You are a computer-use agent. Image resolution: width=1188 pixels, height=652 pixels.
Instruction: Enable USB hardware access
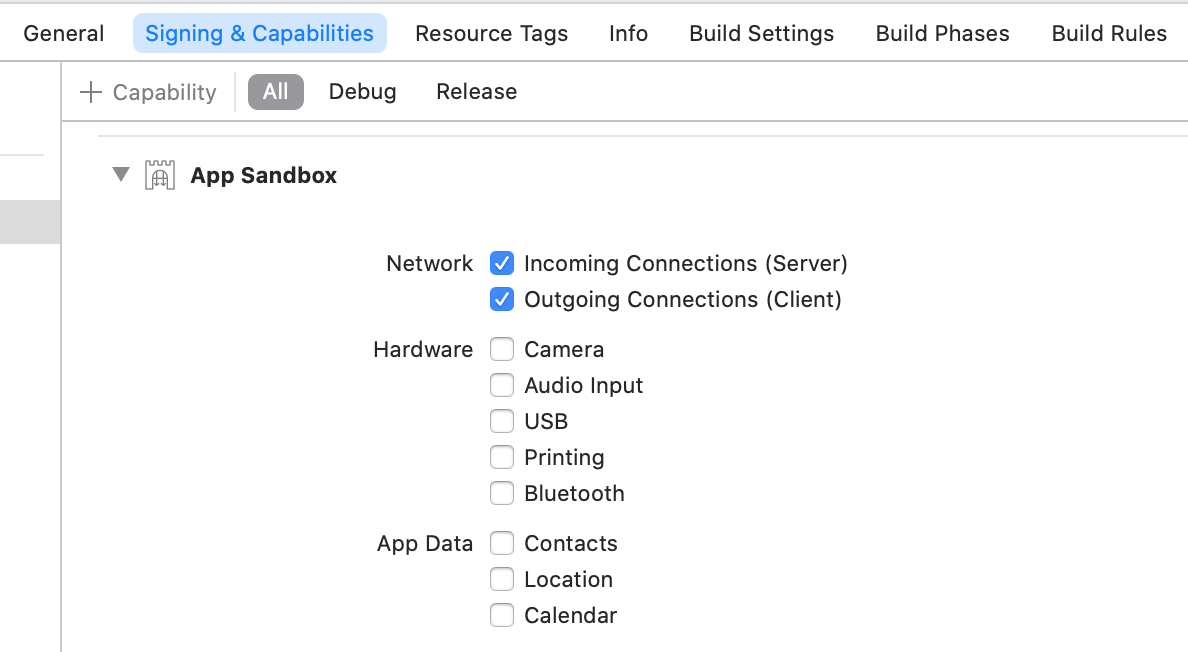tap(502, 422)
